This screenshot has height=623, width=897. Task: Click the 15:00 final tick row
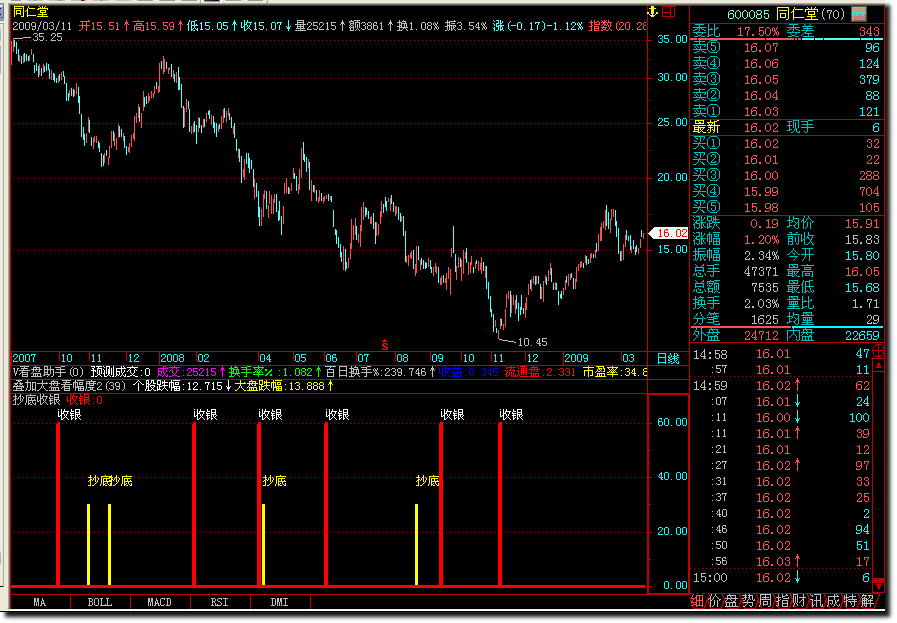pyautogui.click(x=781, y=578)
